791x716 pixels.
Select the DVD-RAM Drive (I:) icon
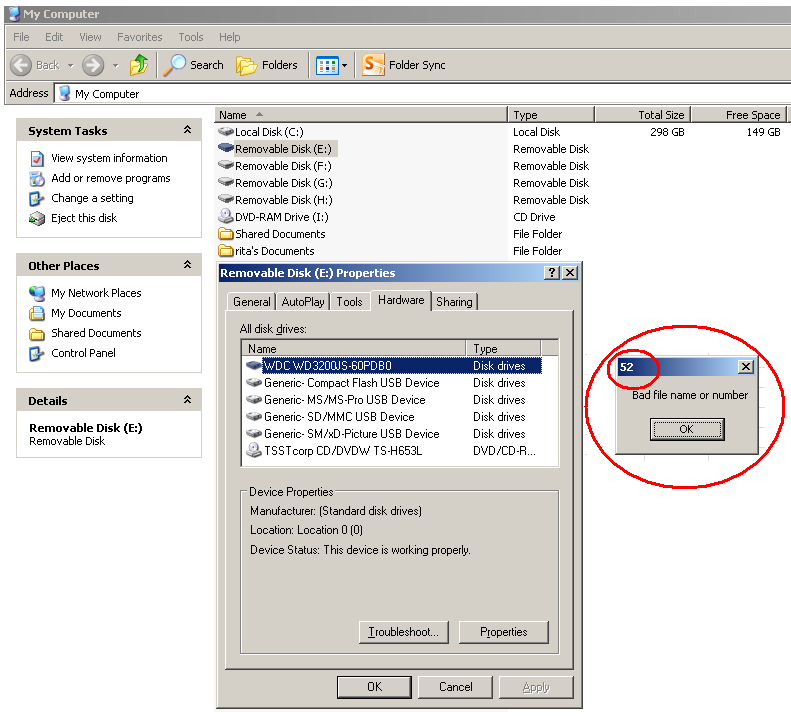click(x=226, y=217)
